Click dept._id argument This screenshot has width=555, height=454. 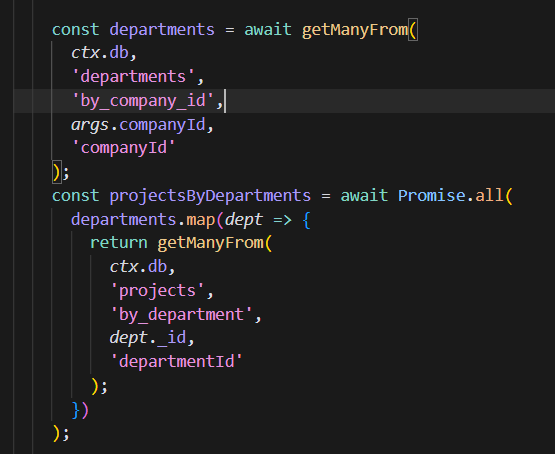click(148, 338)
